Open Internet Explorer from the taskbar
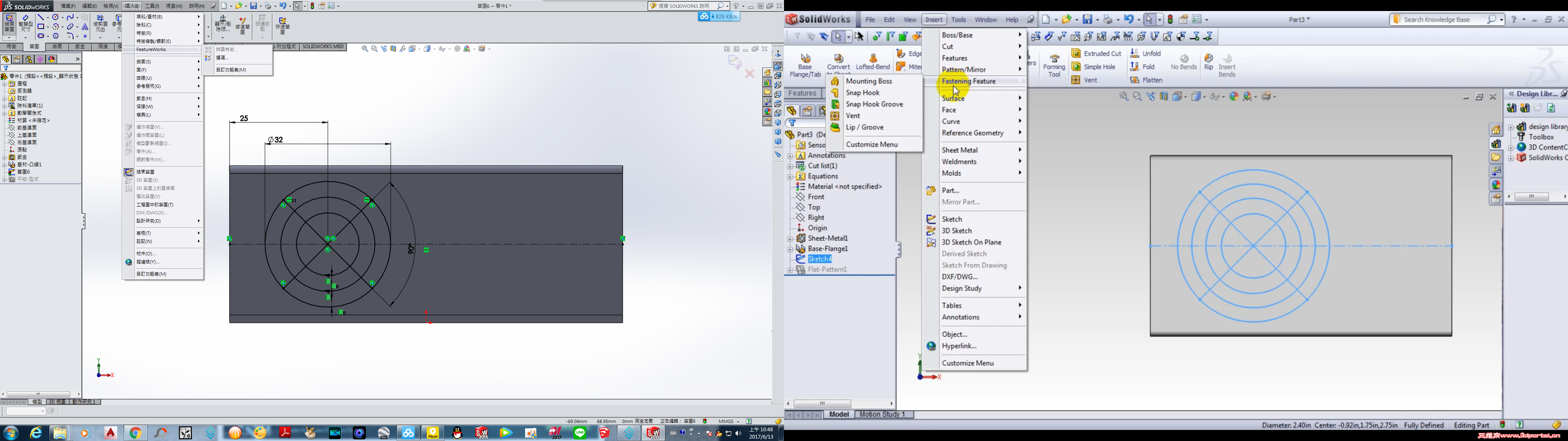Screen dimensions: 1568x441 [x=36, y=433]
